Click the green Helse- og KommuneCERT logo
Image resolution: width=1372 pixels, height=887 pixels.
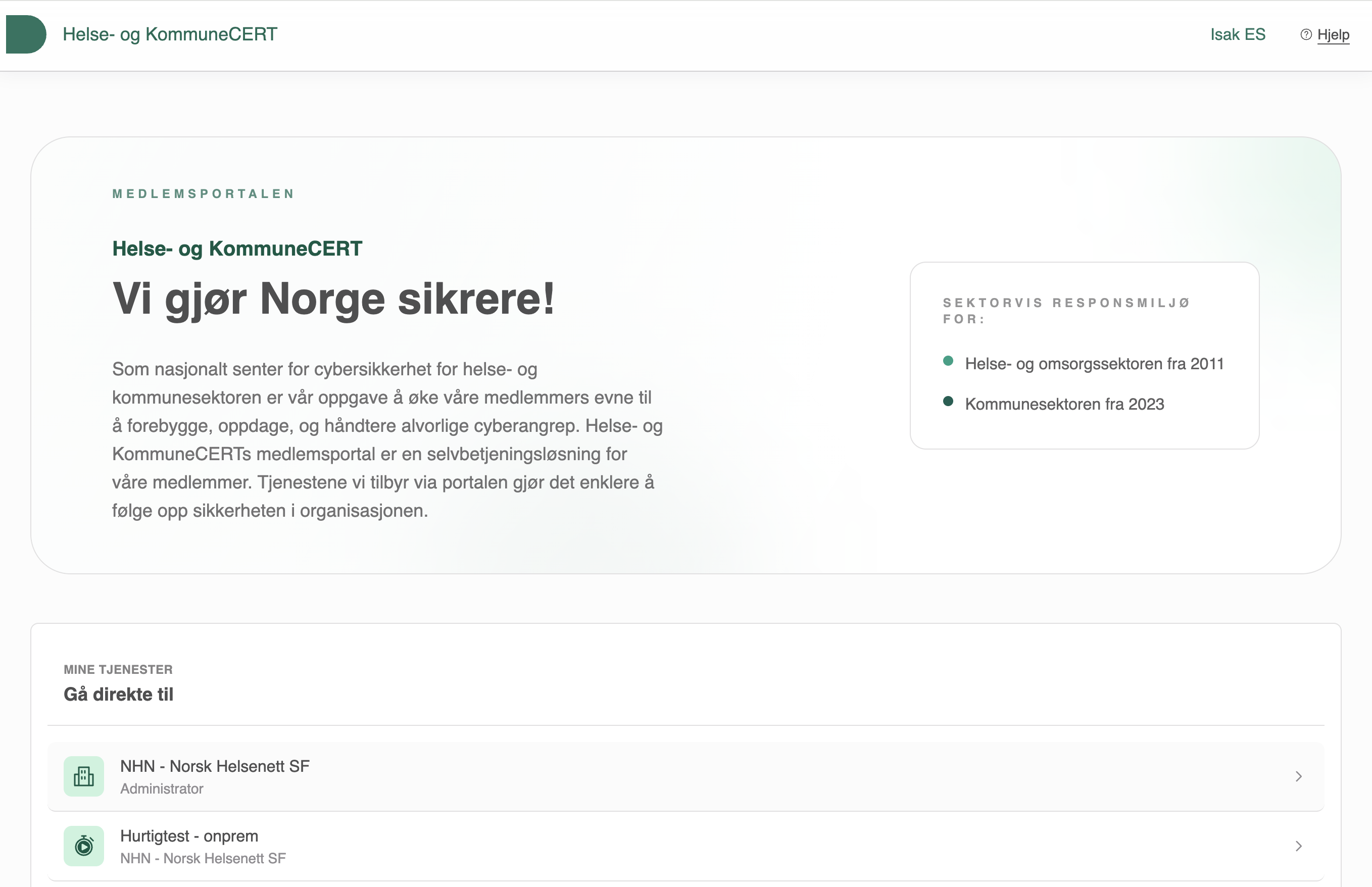click(26, 34)
